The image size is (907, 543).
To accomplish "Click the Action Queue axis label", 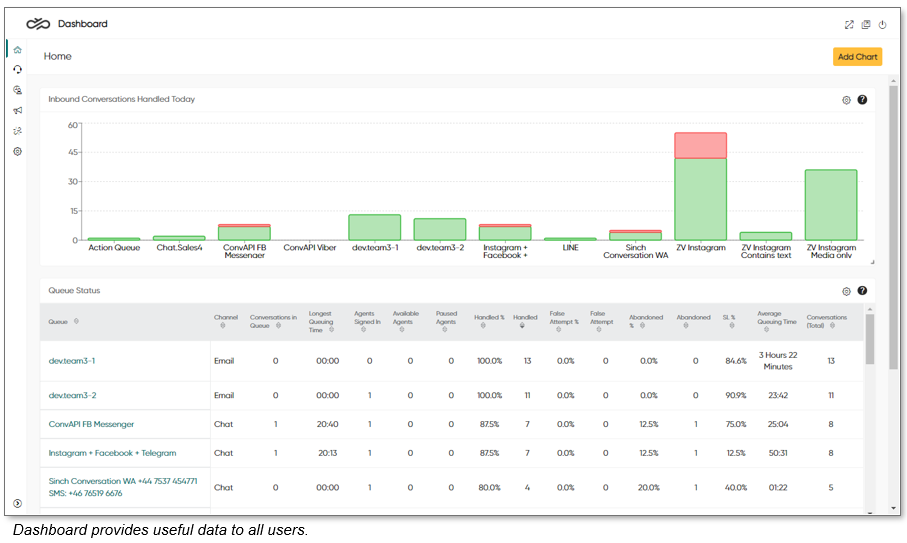I will (114, 248).
